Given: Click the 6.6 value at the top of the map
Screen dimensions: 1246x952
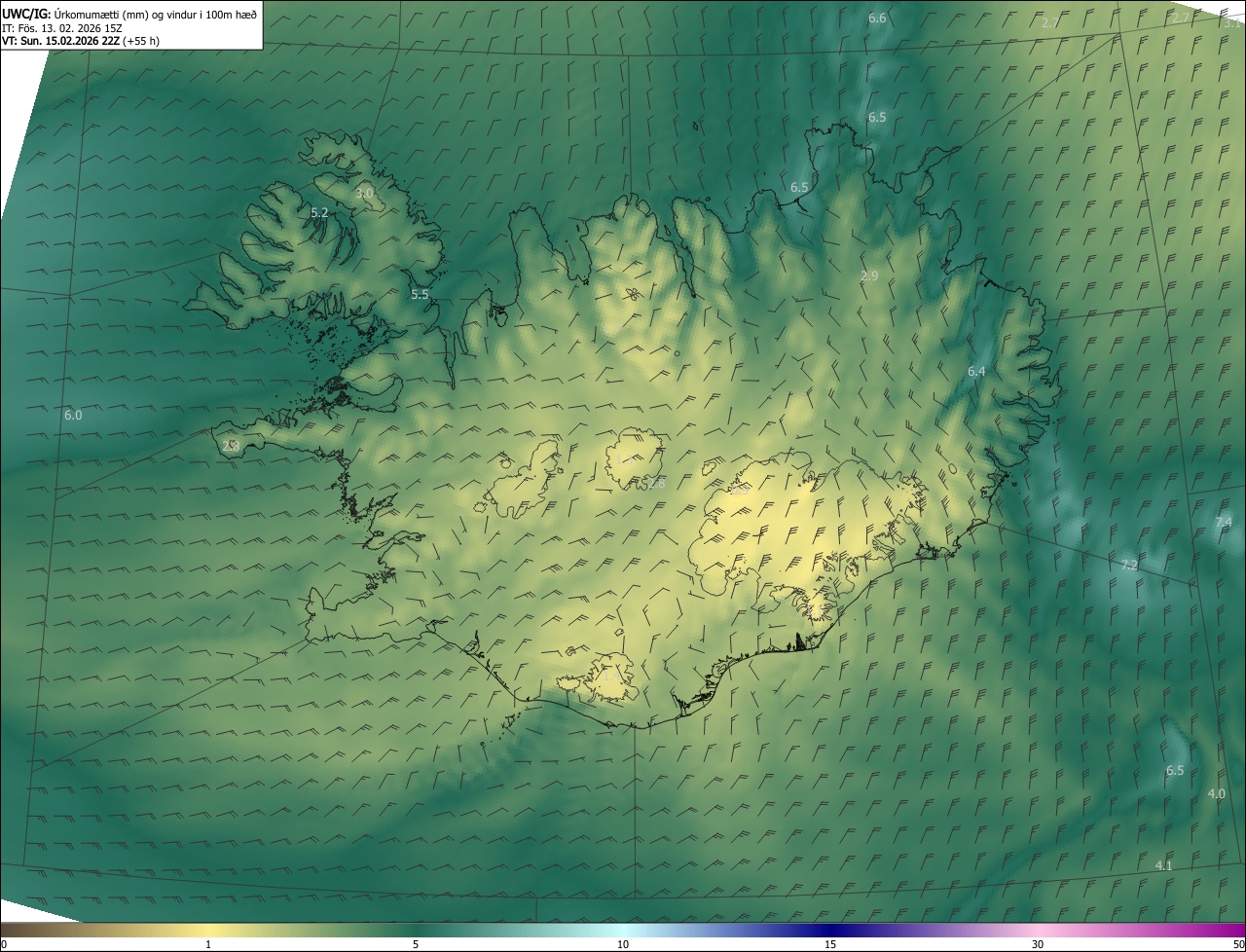Looking at the screenshot, I should [x=877, y=18].
